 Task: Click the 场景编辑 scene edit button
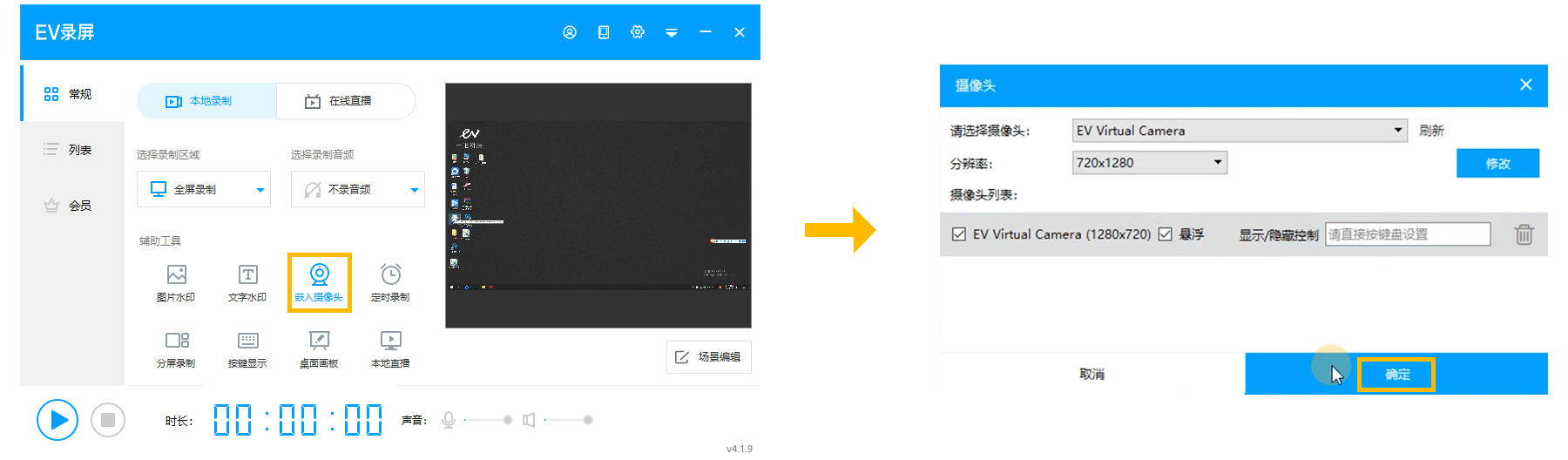coord(709,357)
